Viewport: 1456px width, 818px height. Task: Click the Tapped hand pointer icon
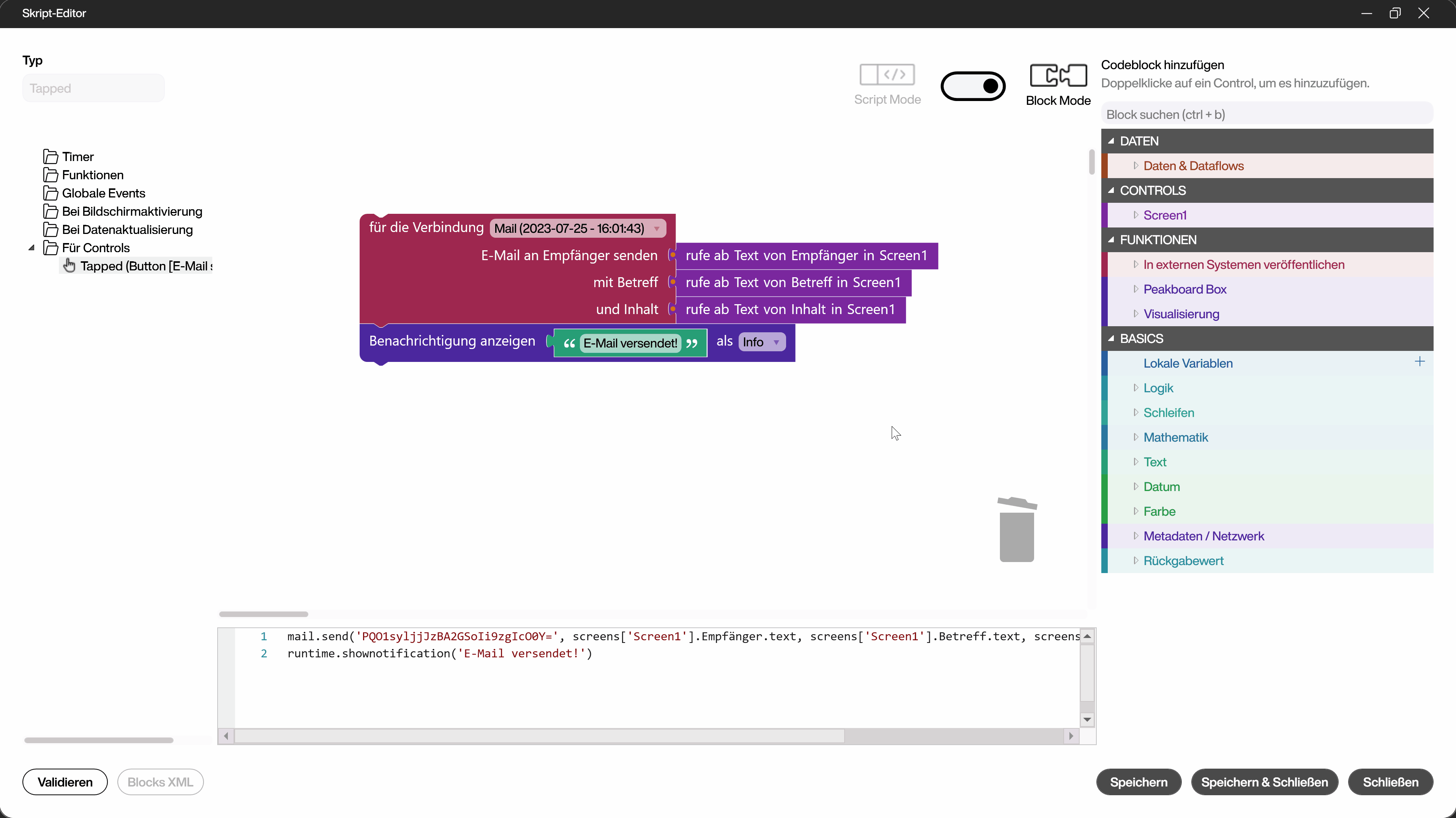coord(69,266)
